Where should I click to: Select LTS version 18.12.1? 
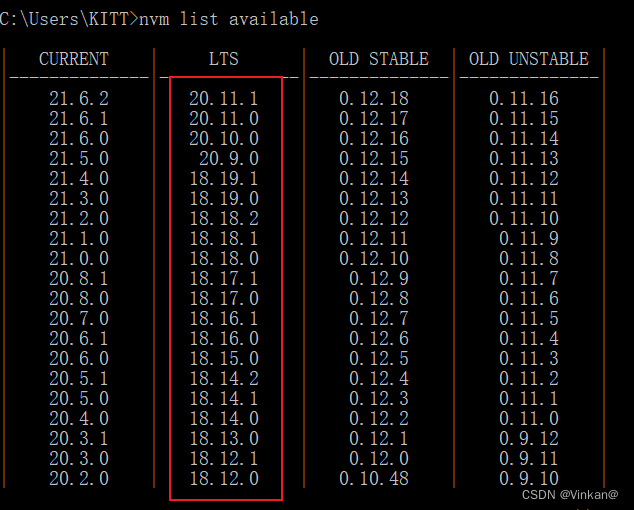click(224, 459)
